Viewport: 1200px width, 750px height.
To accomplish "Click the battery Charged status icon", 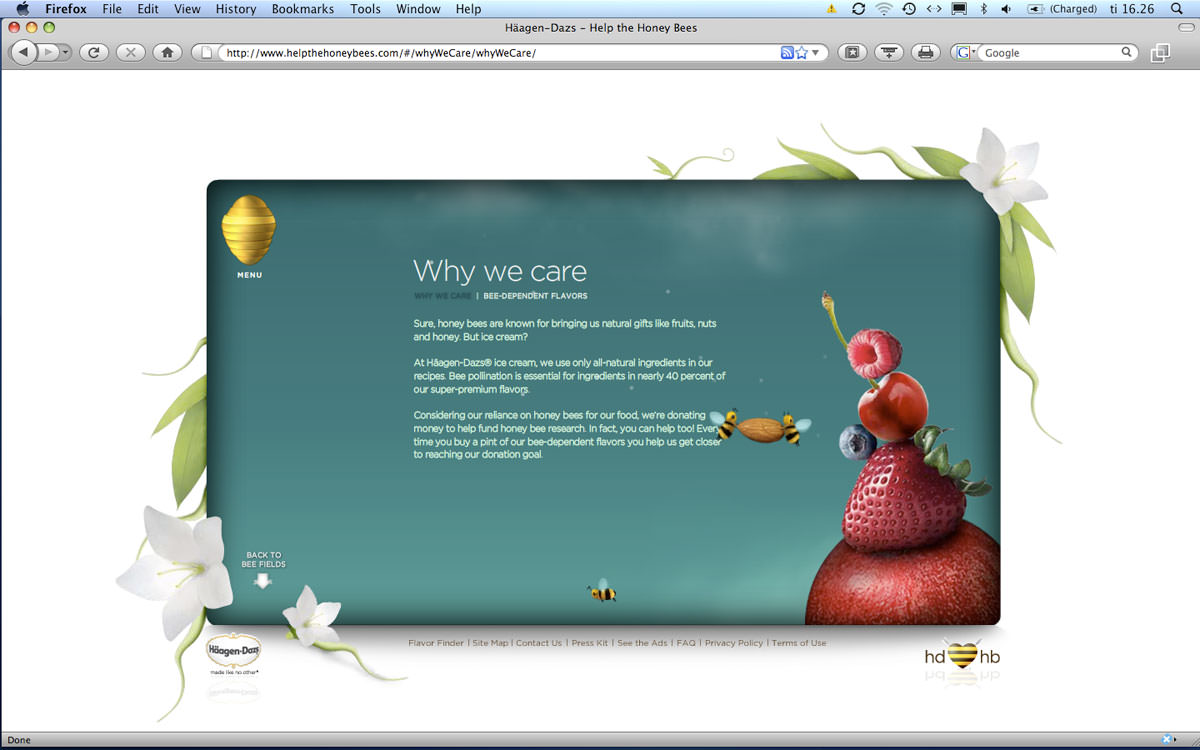I will click(1061, 9).
